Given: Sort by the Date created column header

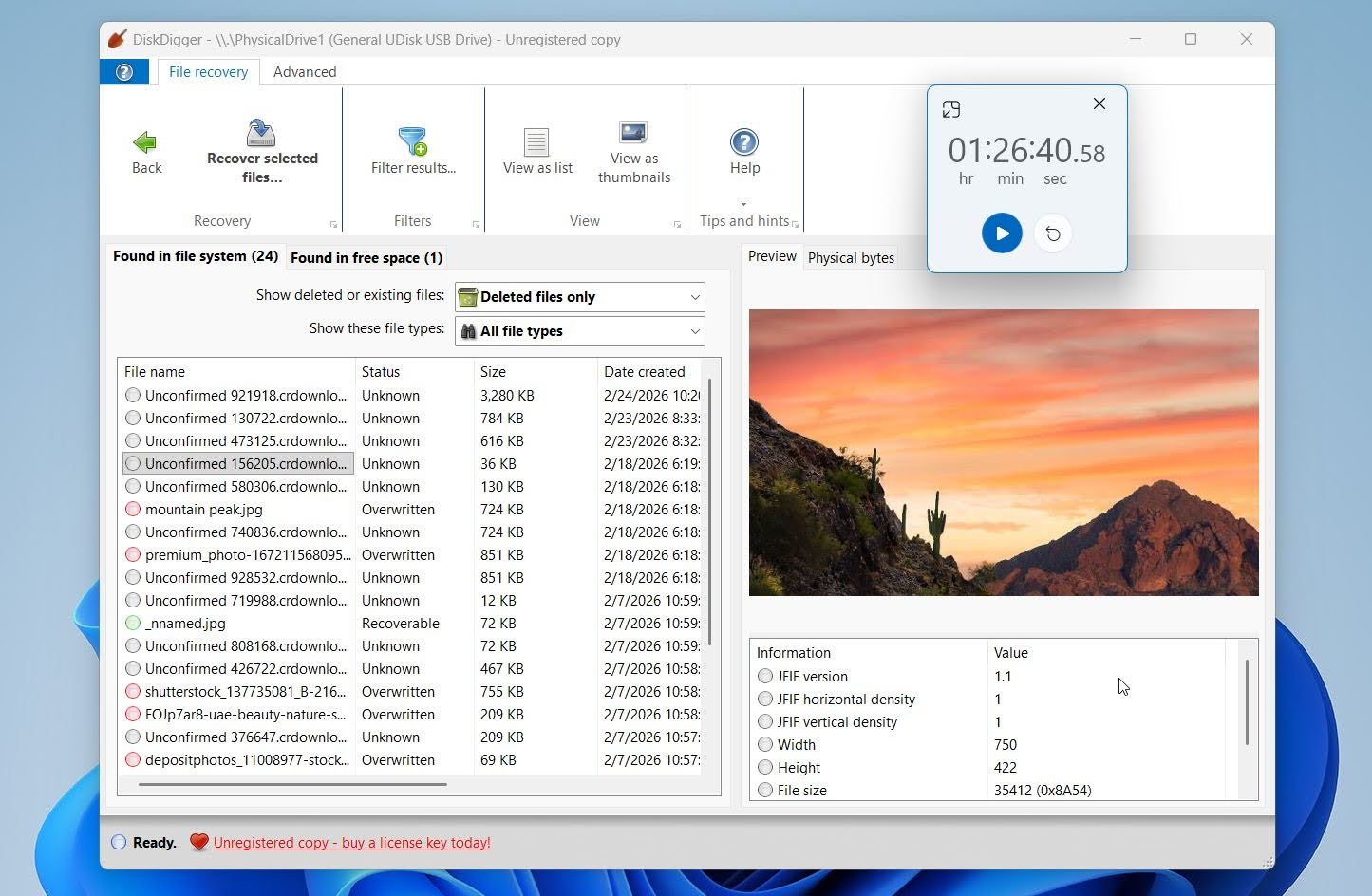Looking at the screenshot, I should (649, 372).
